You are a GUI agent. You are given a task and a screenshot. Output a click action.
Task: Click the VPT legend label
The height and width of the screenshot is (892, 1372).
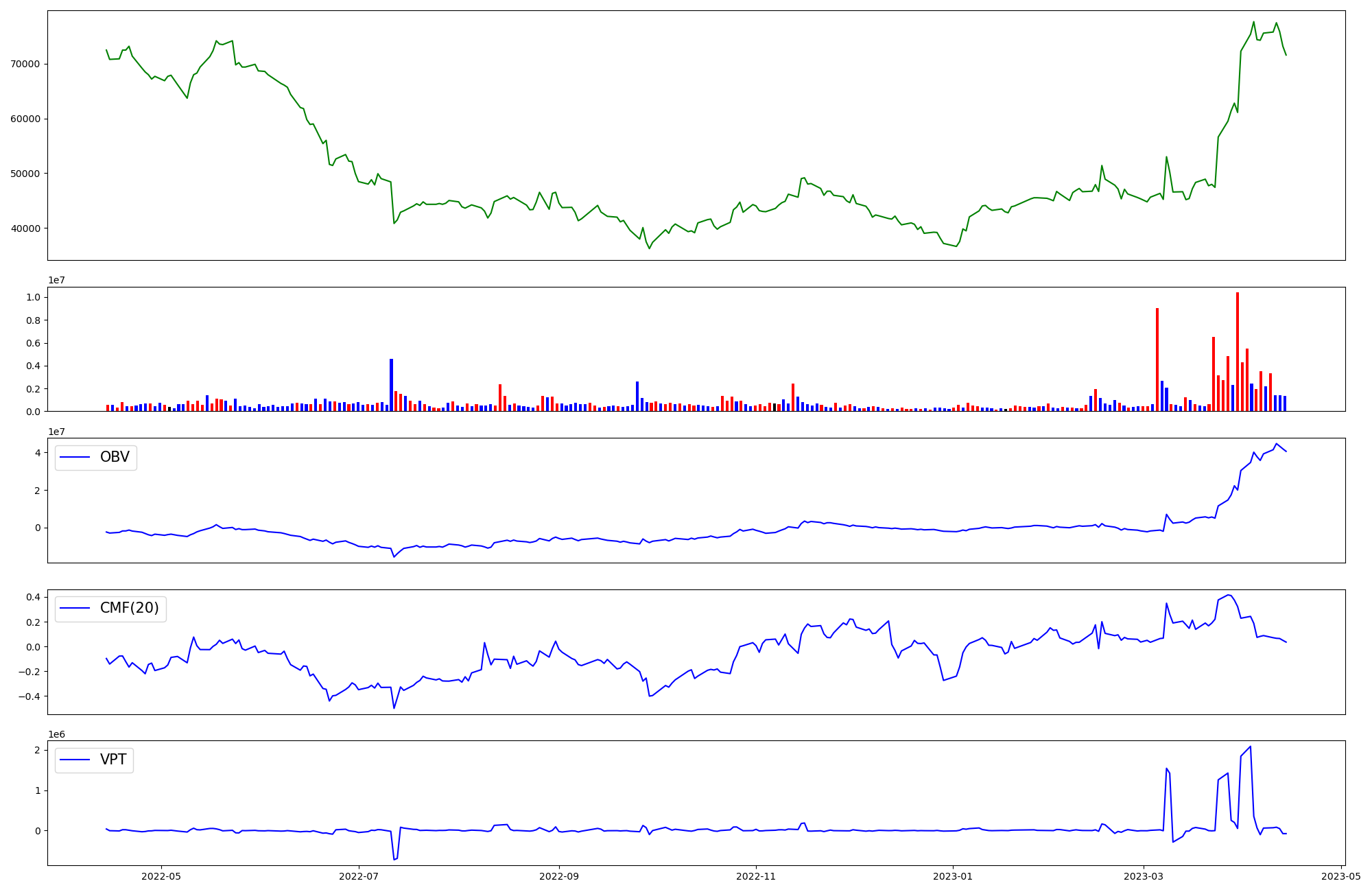coord(113,760)
